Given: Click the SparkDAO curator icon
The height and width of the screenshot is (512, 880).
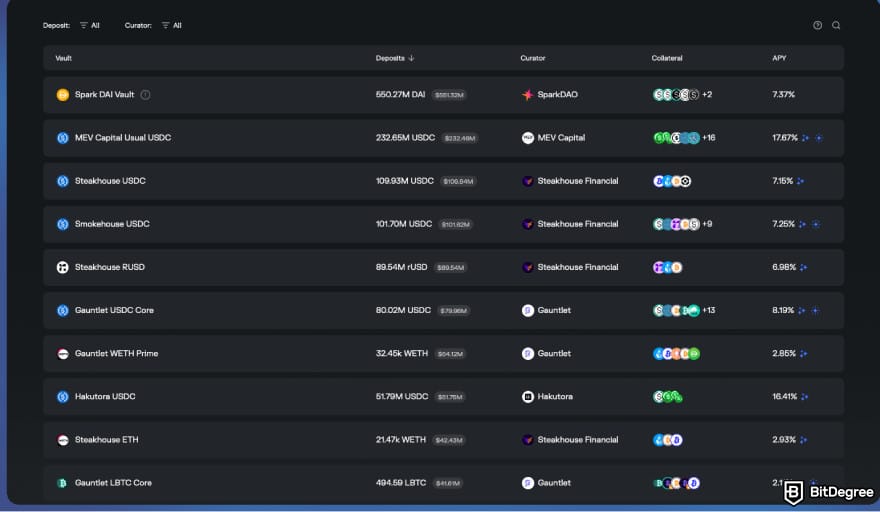Looking at the screenshot, I should point(528,95).
